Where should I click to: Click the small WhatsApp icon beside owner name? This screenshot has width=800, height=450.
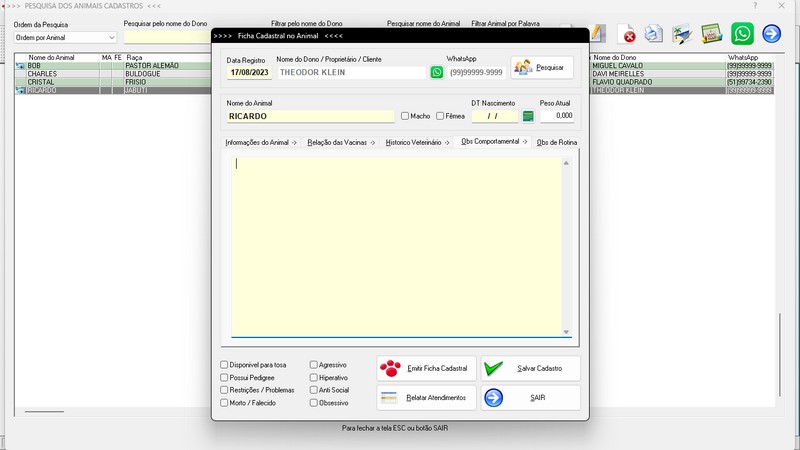point(437,72)
